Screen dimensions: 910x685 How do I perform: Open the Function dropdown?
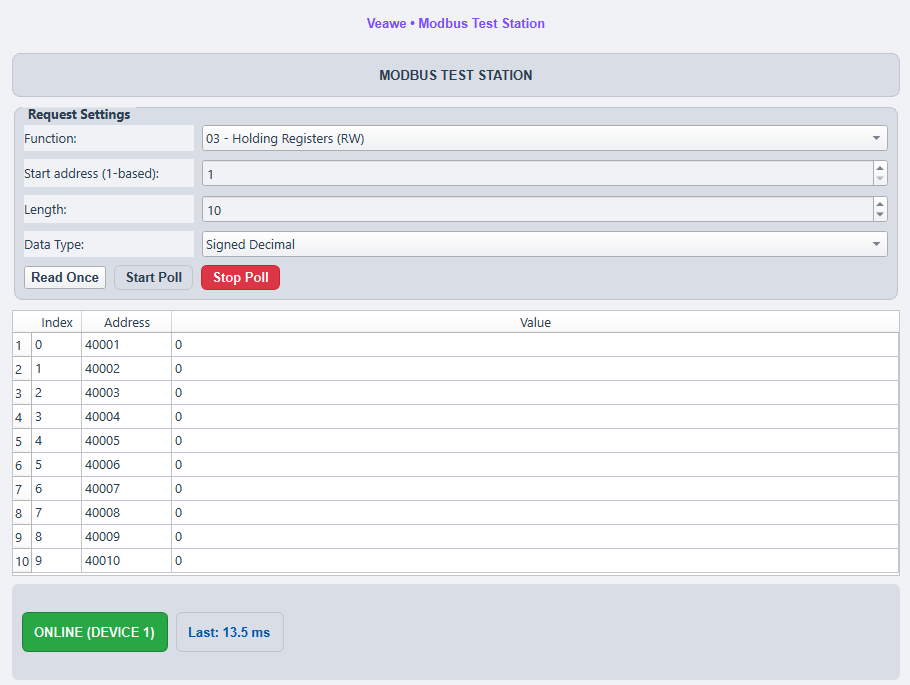click(x=545, y=138)
